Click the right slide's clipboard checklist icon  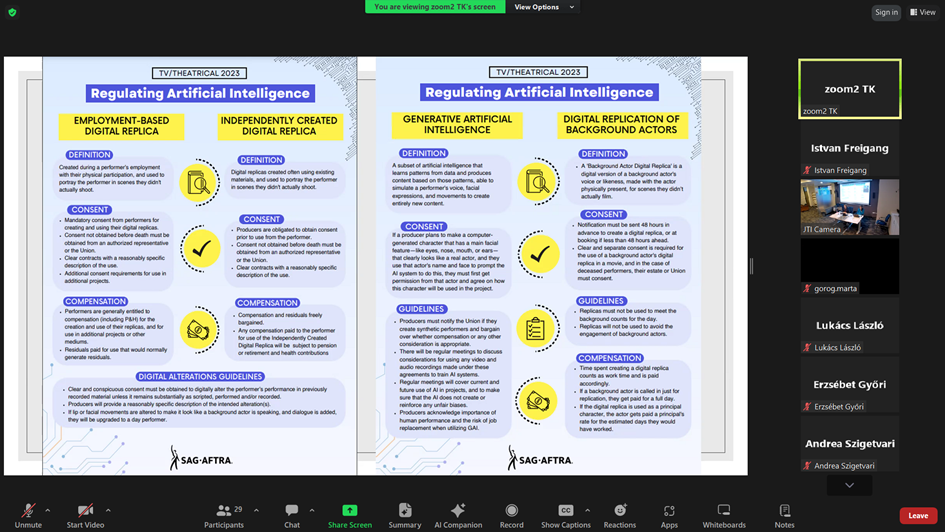pos(536,328)
